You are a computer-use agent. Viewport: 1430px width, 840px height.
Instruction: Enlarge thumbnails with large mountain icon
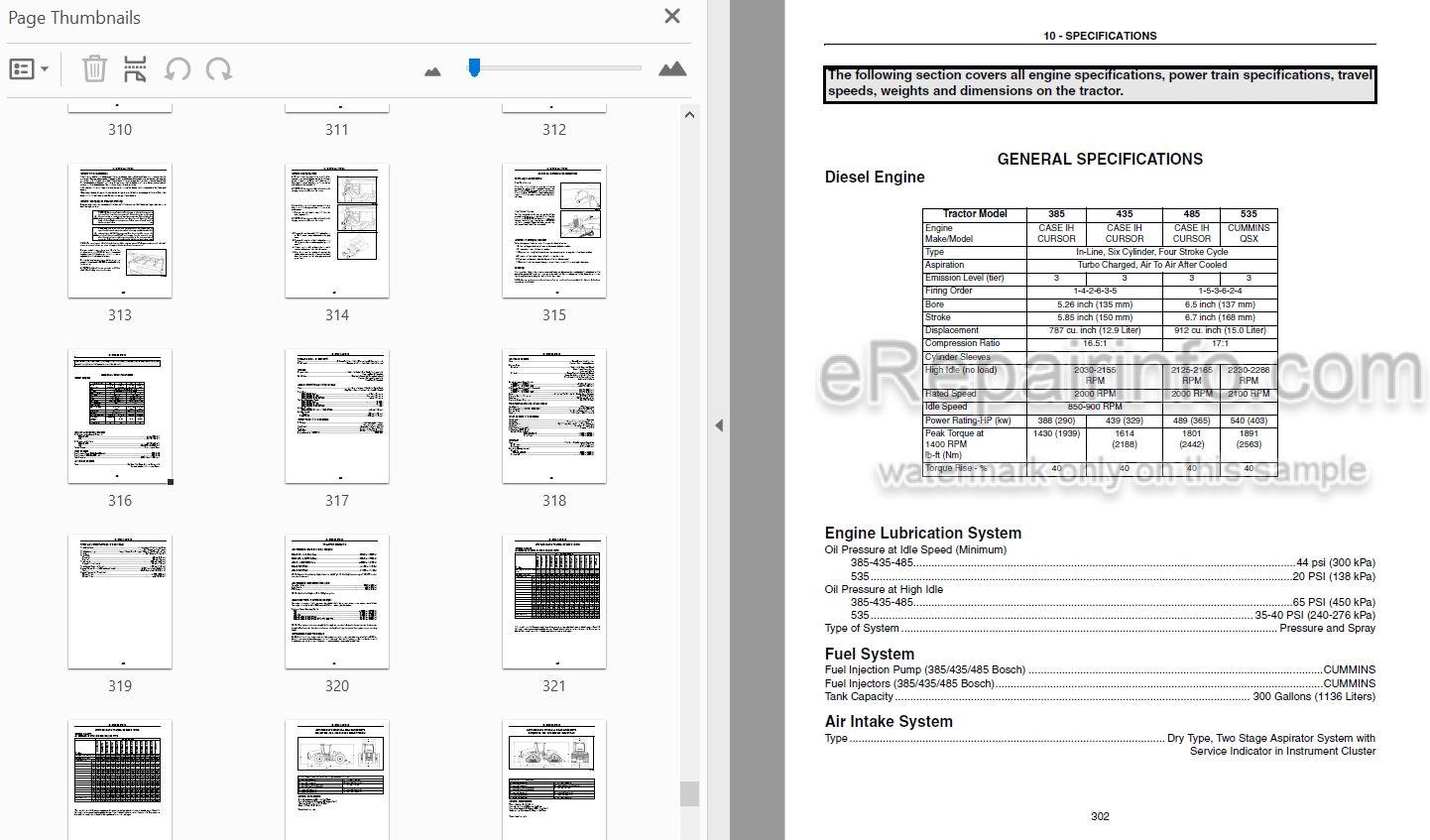[x=672, y=68]
